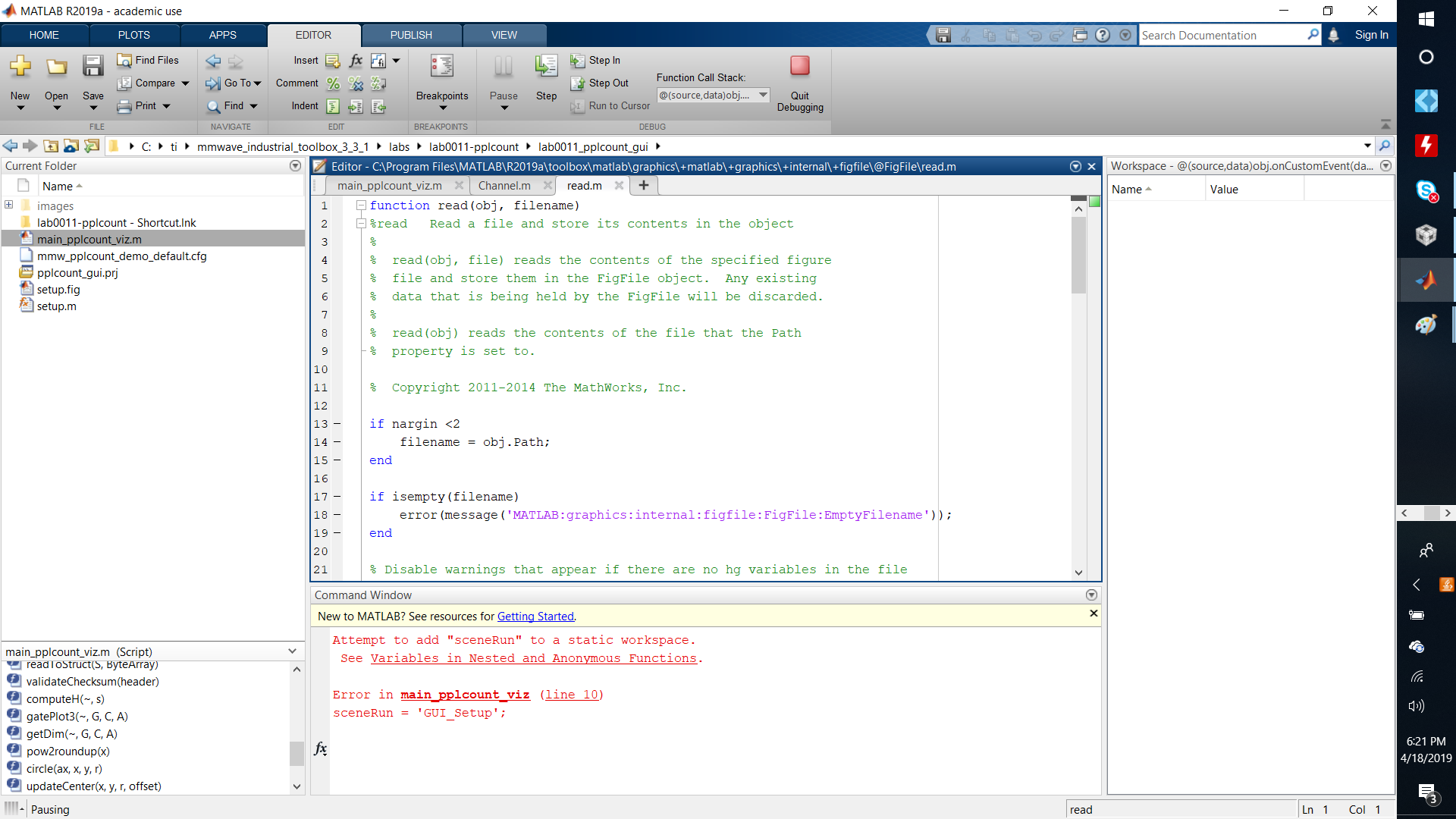Open the action center notifications icon
This screenshot has height=819, width=1456.
(1427, 793)
